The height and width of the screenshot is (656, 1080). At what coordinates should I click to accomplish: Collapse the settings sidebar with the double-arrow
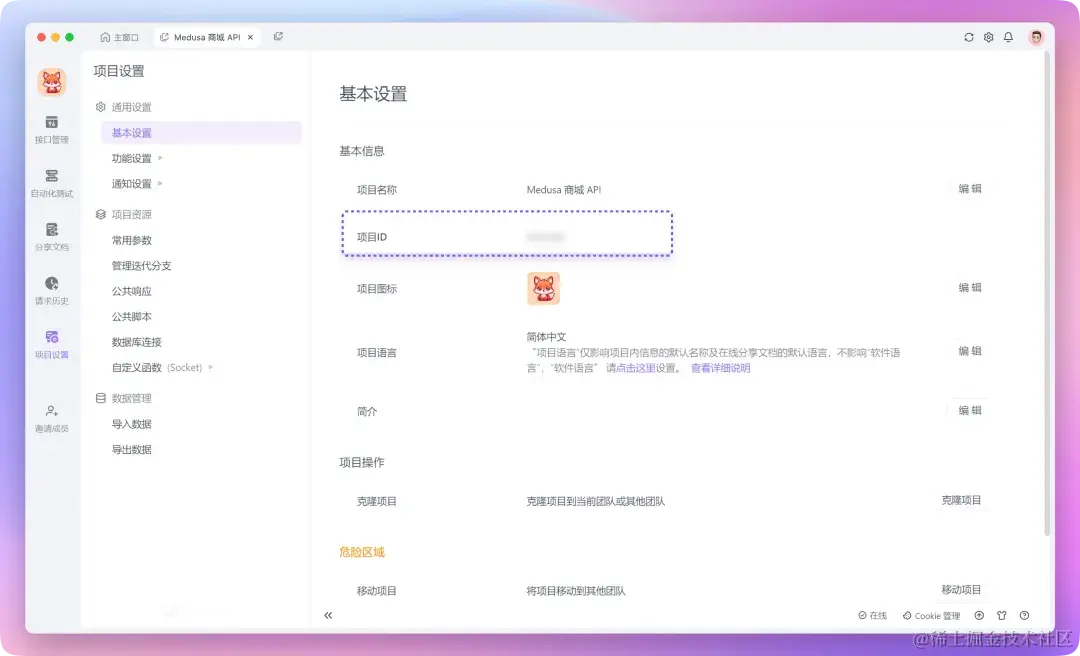tap(328, 615)
